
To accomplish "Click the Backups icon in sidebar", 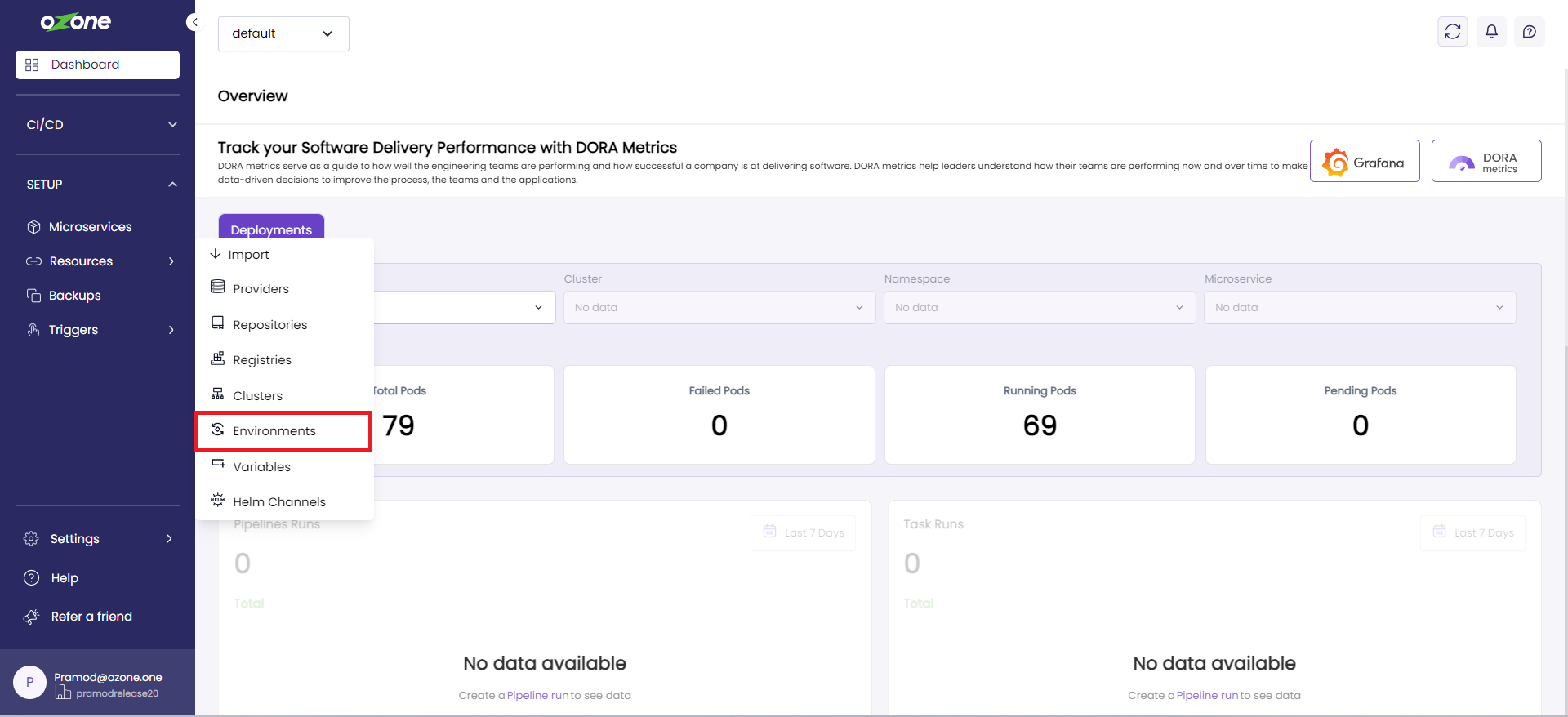I will coord(33,296).
